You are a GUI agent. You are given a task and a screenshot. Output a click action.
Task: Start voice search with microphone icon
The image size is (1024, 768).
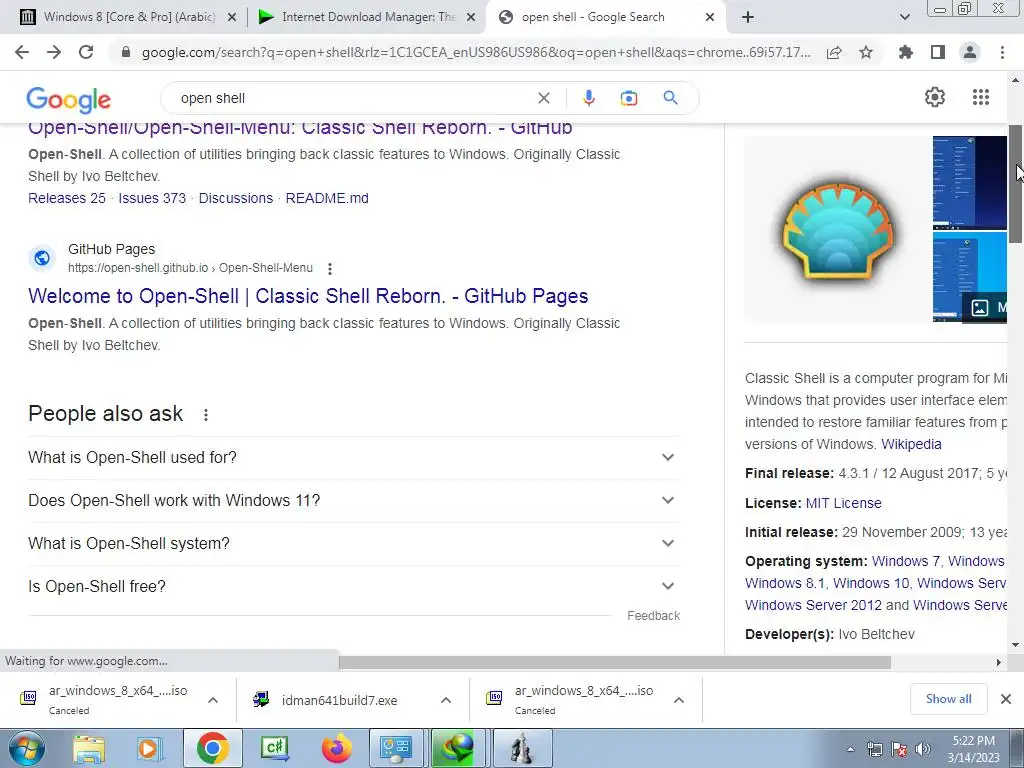click(588, 98)
